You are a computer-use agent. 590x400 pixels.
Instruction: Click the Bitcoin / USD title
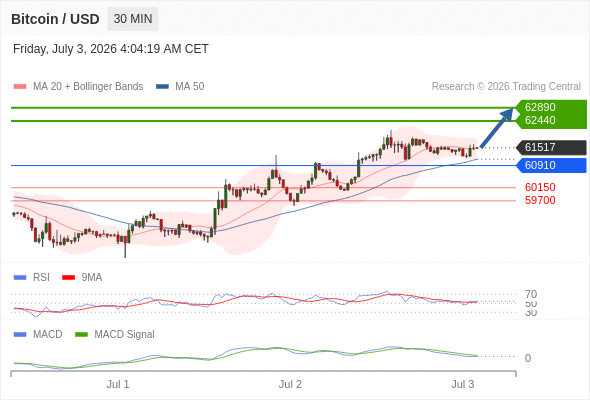point(55,19)
